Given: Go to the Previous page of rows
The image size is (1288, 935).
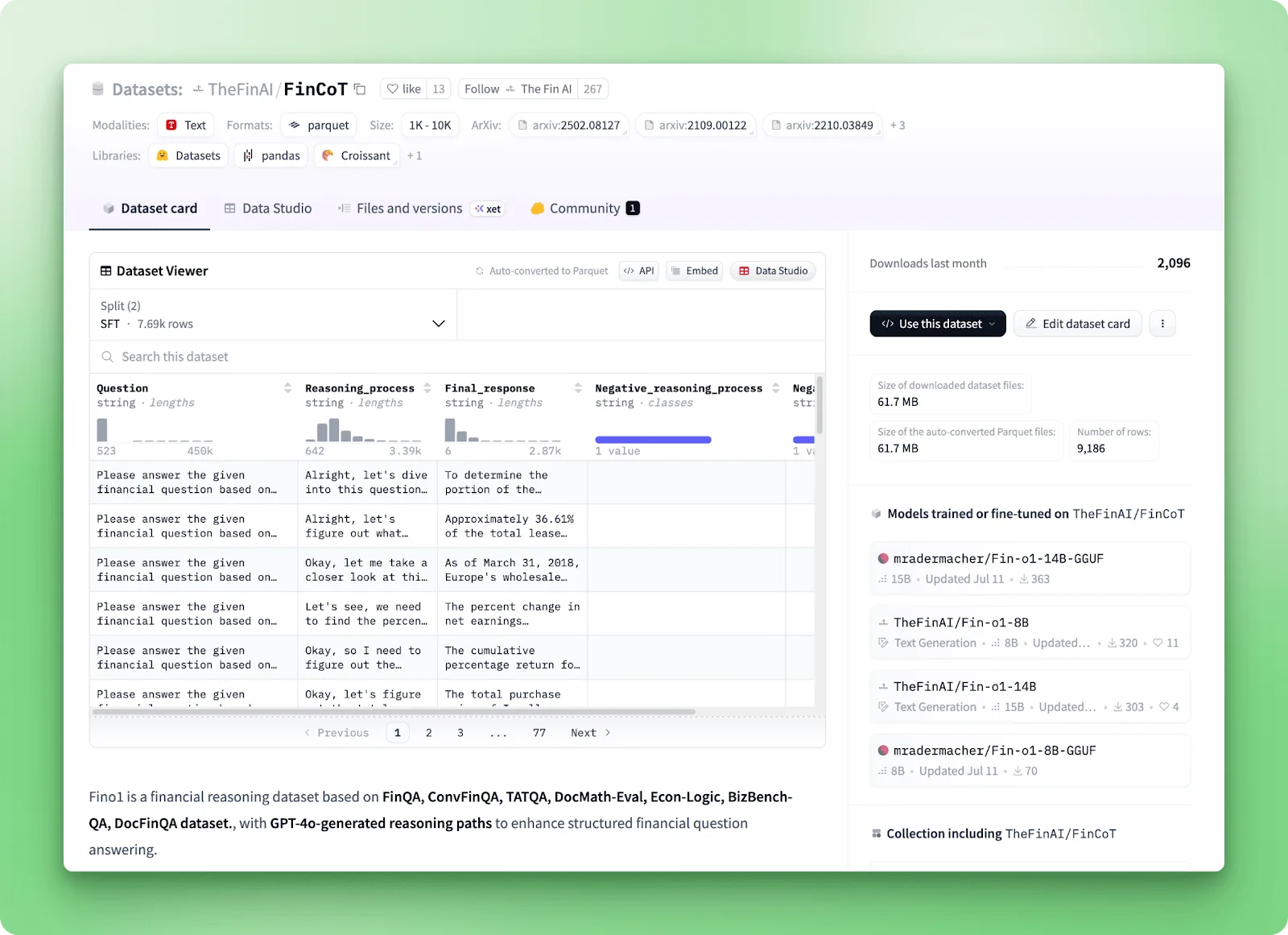Looking at the screenshot, I should (336, 733).
